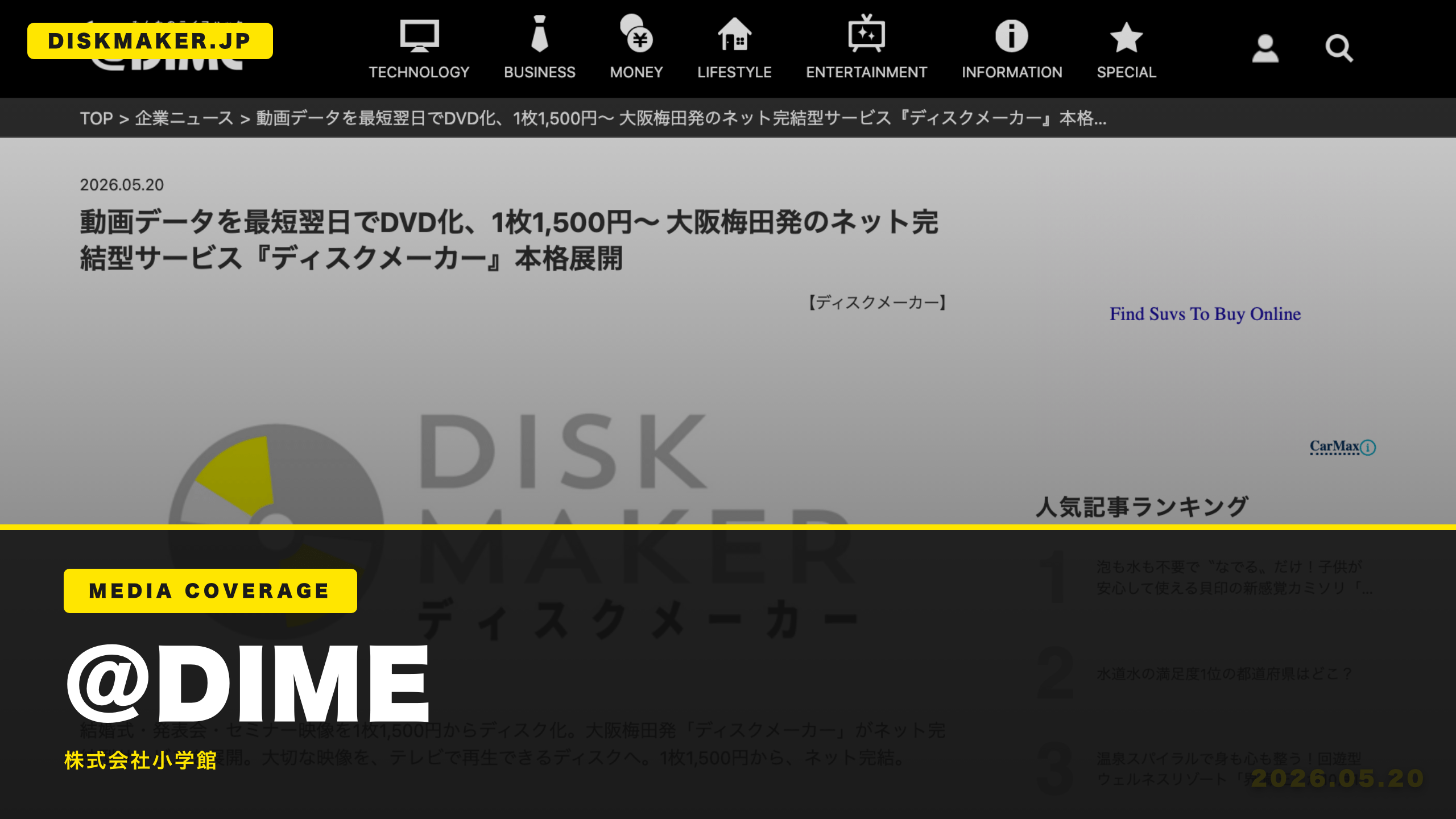The height and width of the screenshot is (819, 1456).
Task: Open the INFORMATION menu label
Action: click(x=1012, y=72)
